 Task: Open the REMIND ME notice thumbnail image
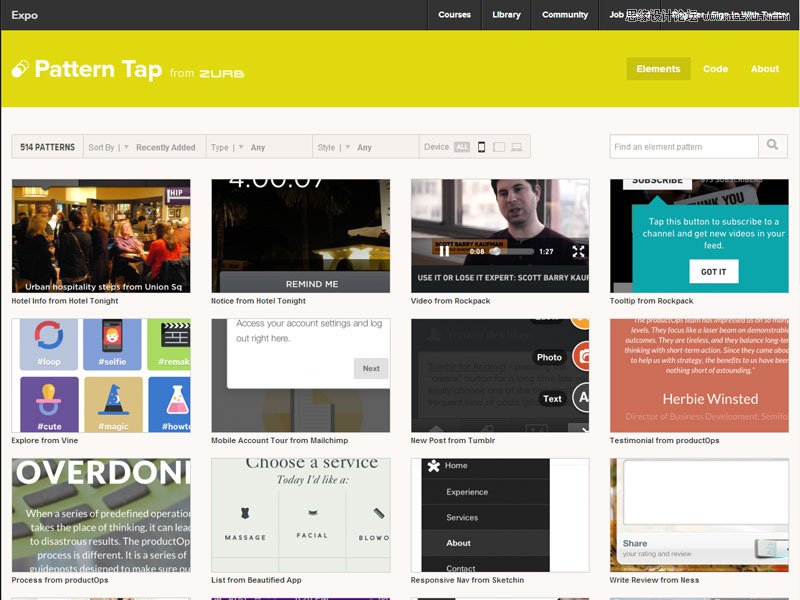click(301, 236)
